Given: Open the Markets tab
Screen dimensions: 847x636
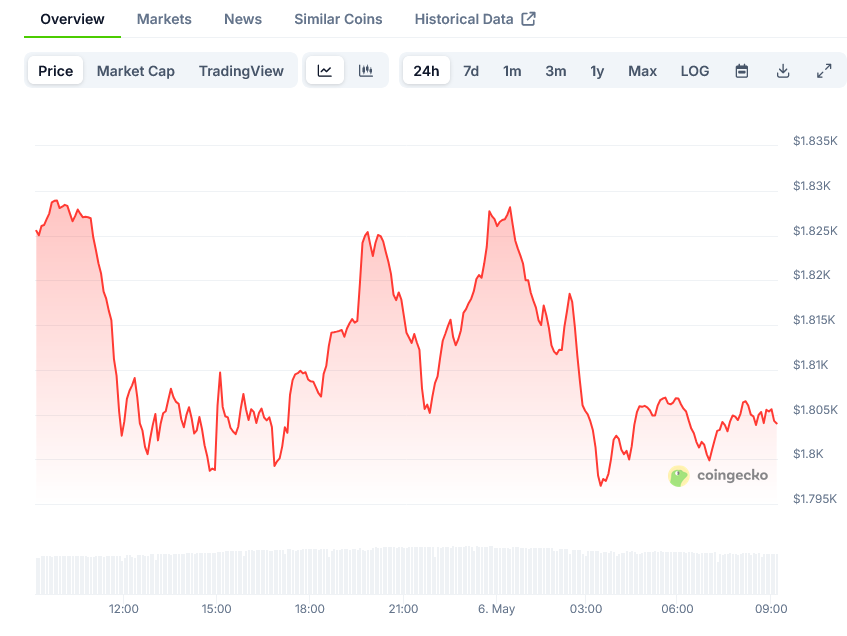Looking at the screenshot, I should pos(164,19).
